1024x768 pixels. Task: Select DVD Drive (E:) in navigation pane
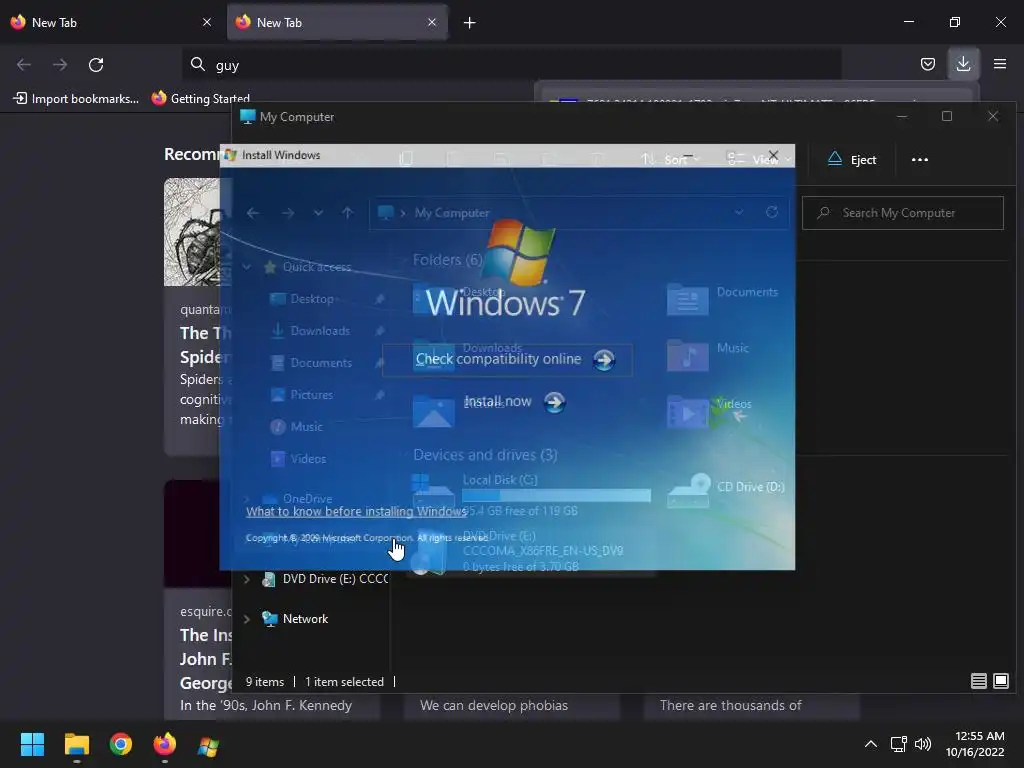coord(325,579)
